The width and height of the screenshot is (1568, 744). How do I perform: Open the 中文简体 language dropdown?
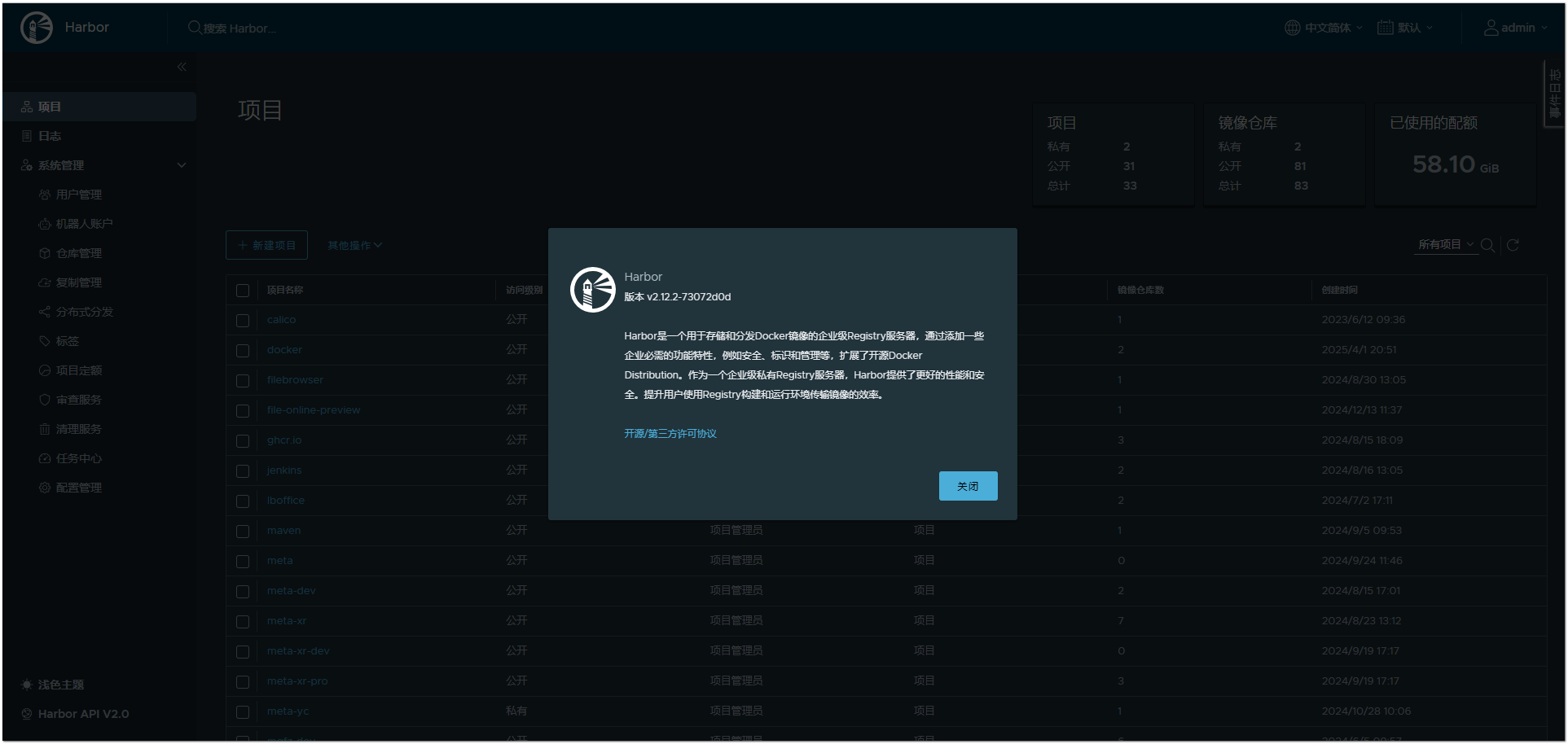(x=1324, y=28)
